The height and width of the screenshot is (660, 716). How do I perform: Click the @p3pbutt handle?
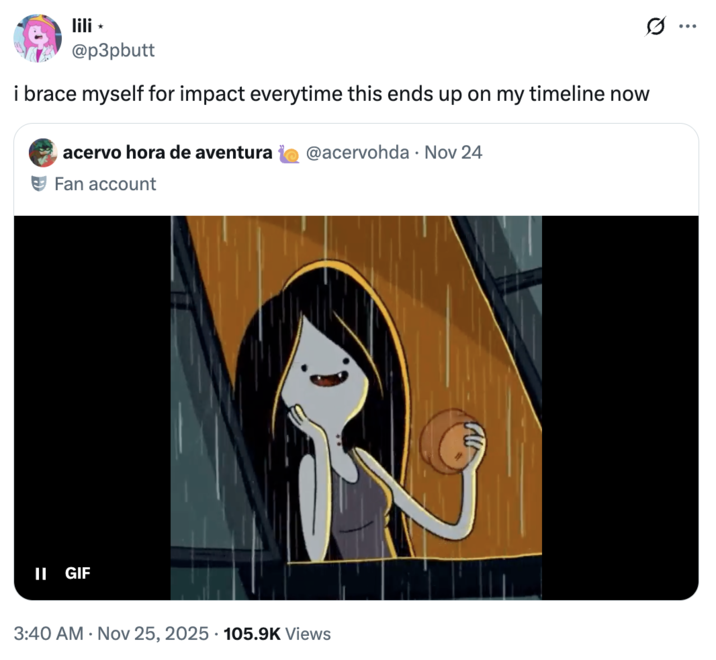[114, 49]
